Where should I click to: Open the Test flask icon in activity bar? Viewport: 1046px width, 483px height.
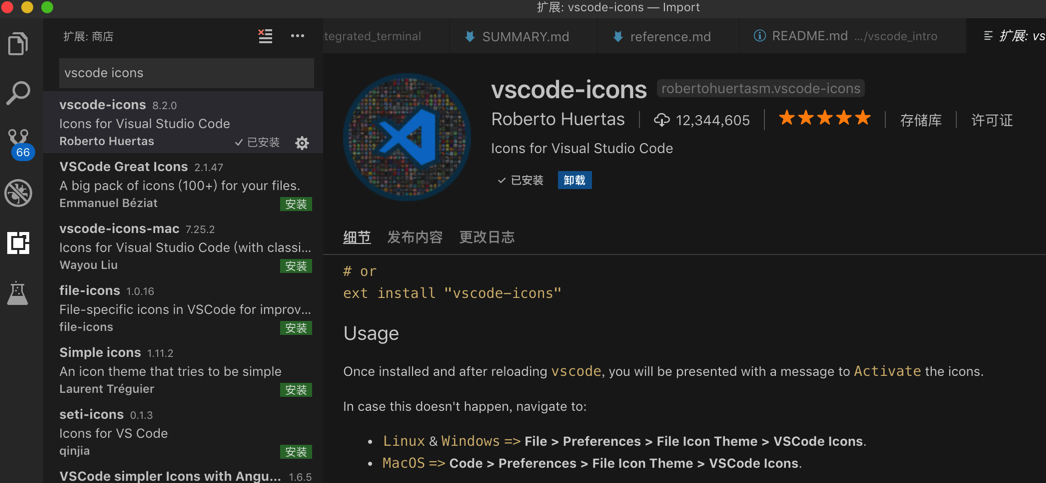point(18,292)
